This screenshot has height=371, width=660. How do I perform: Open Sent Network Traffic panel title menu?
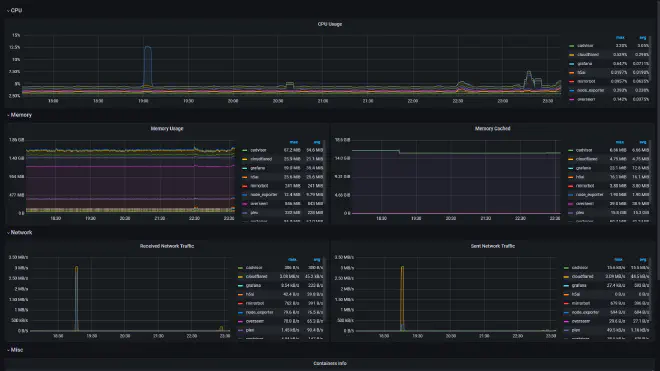(x=492, y=246)
